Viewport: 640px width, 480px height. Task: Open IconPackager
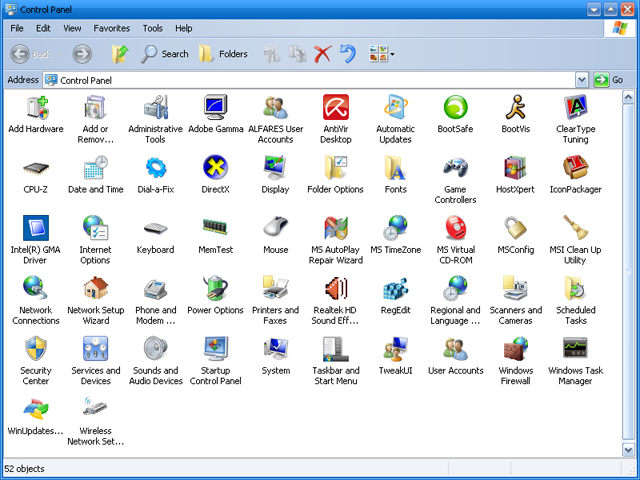576,175
